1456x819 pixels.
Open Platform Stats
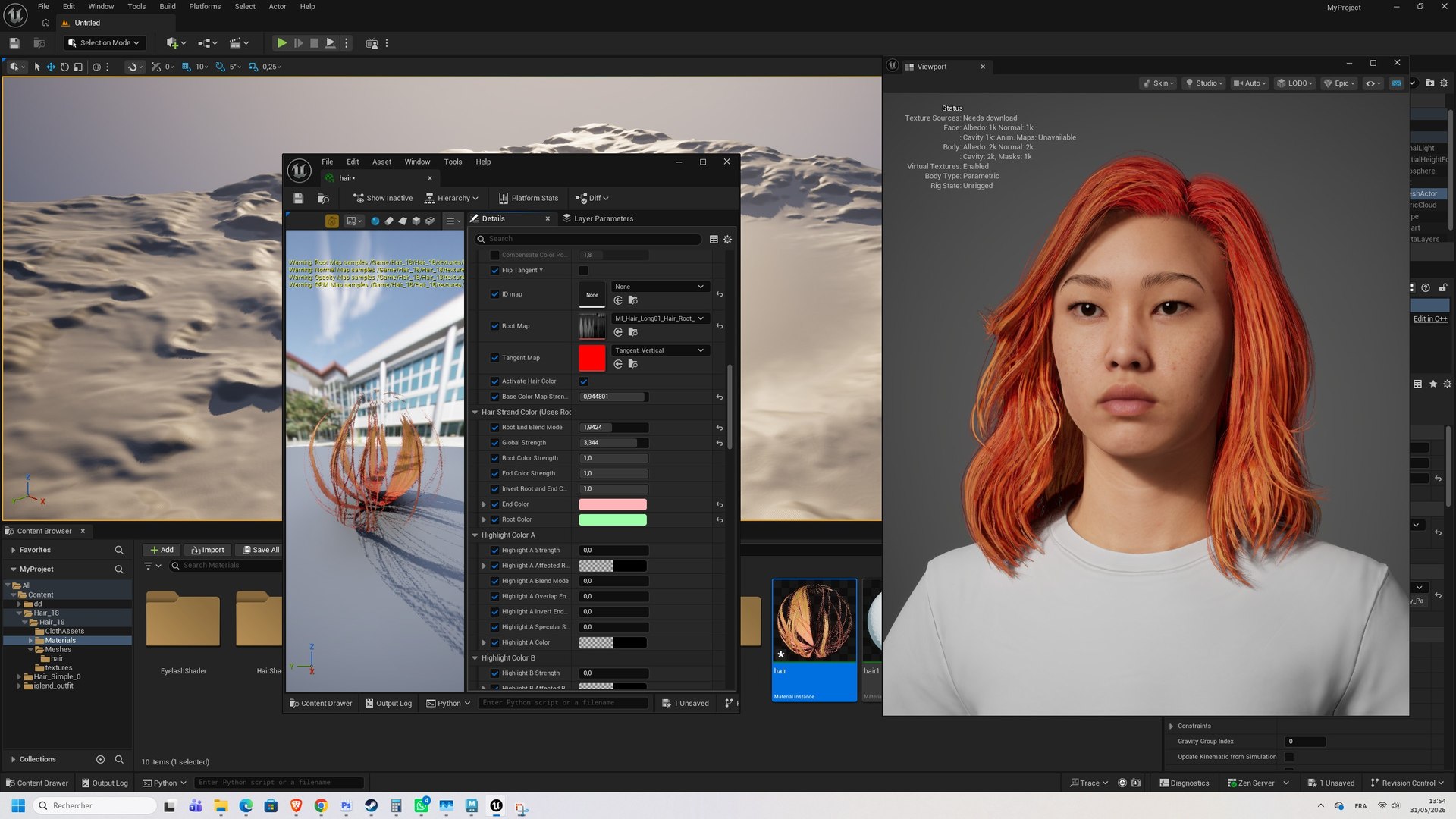pyautogui.click(x=529, y=198)
